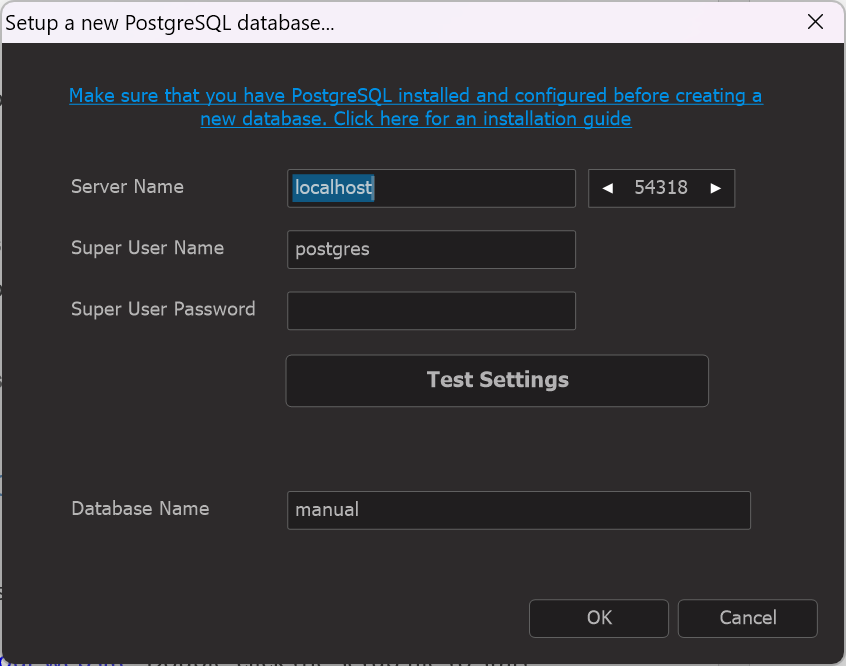Decrease the port number with left arrow

(x=608, y=188)
